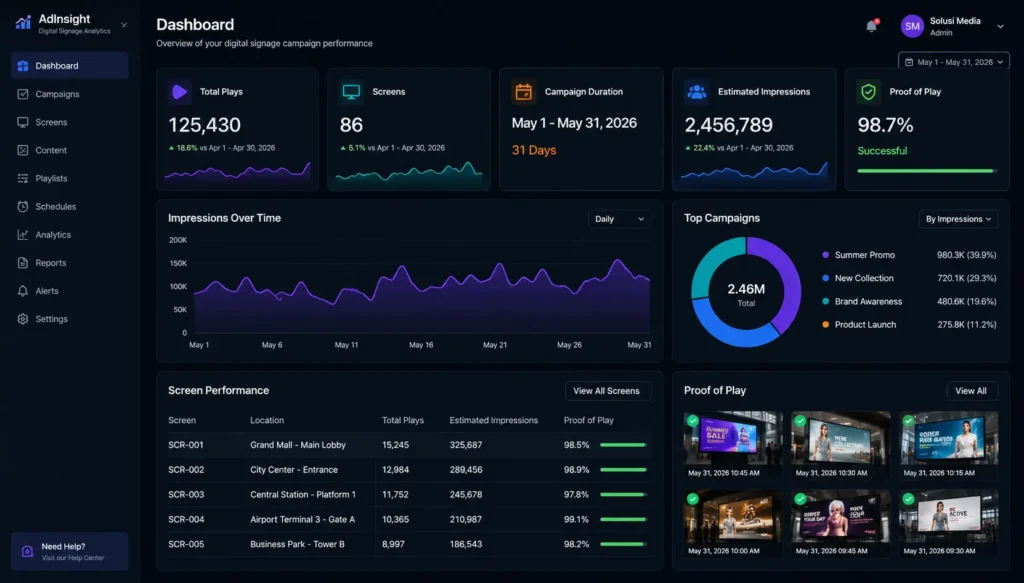The height and width of the screenshot is (583, 1024).
Task: Click the purple Summer Promo legend dot
Action: pos(825,255)
